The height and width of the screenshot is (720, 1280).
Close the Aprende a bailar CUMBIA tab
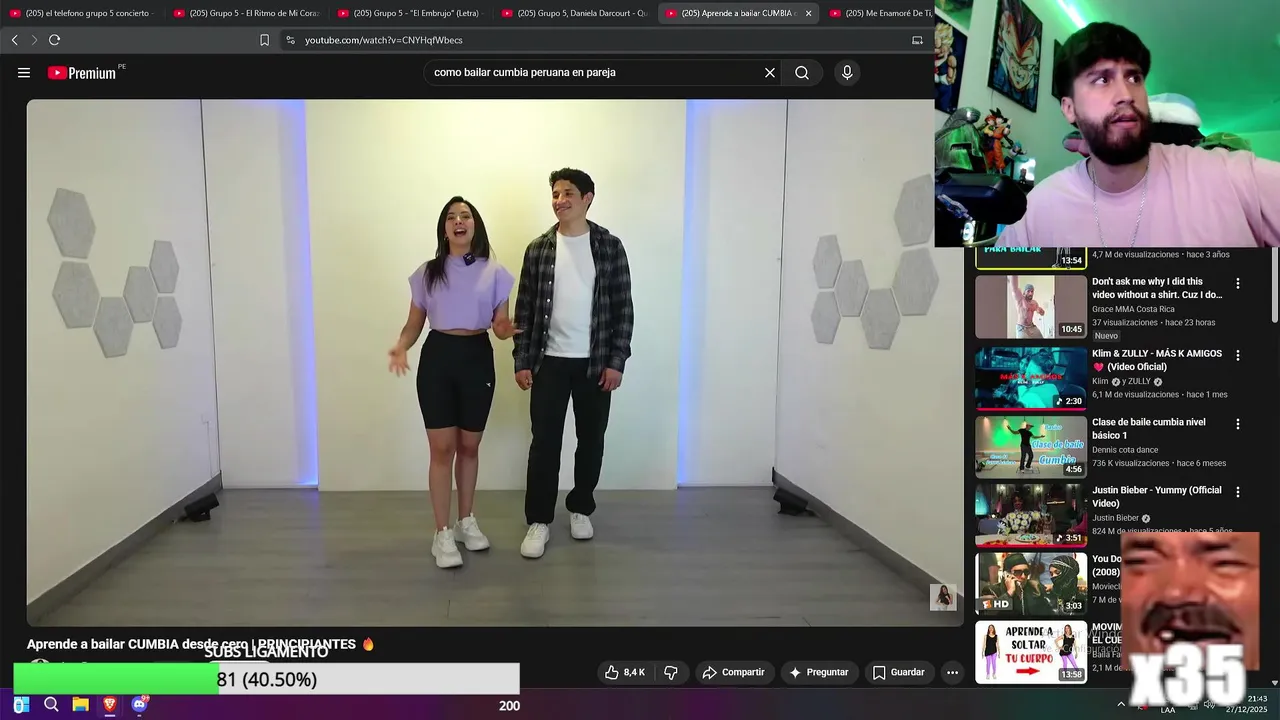coord(808,13)
